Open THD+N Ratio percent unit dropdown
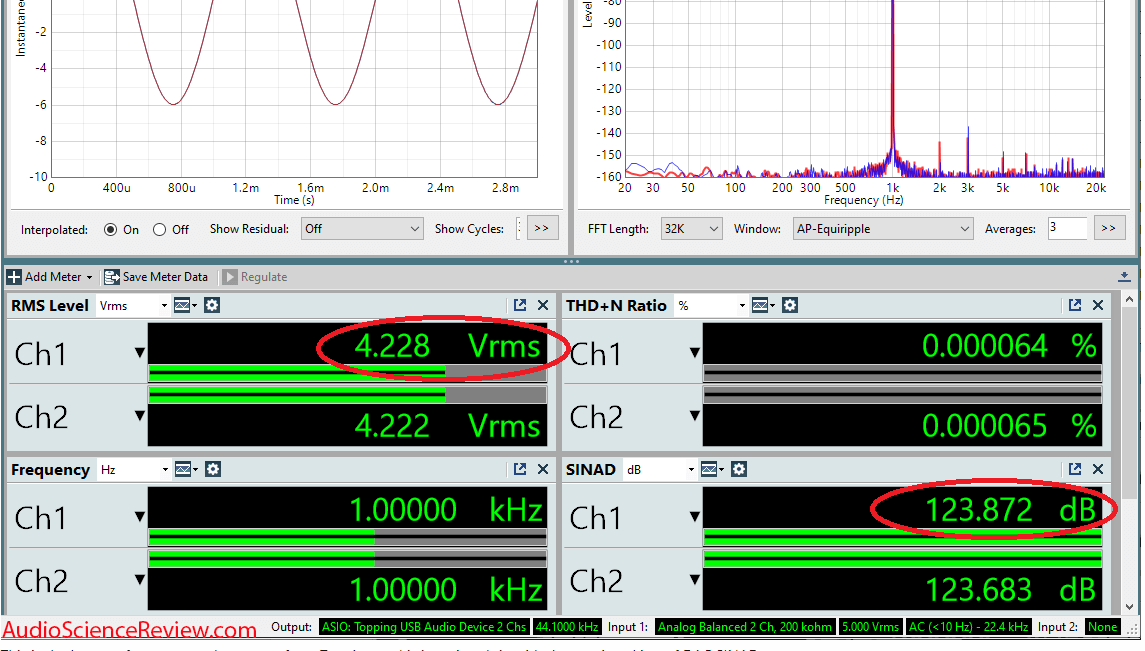The height and width of the screenshot is (651, 1145). click(711, 306)
